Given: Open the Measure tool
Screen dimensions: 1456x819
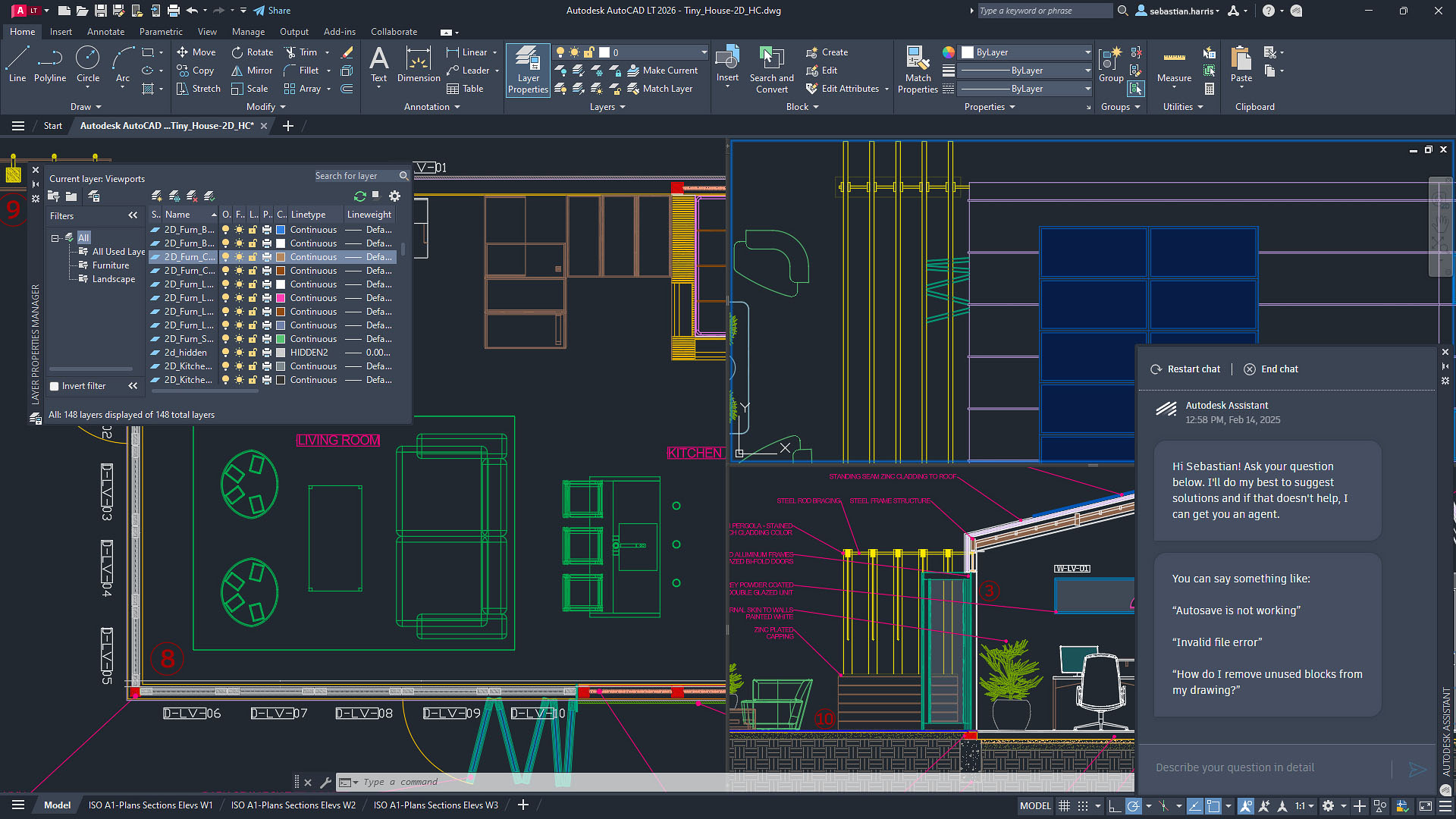Looking at the screenshot, I should pos(1173,67).
